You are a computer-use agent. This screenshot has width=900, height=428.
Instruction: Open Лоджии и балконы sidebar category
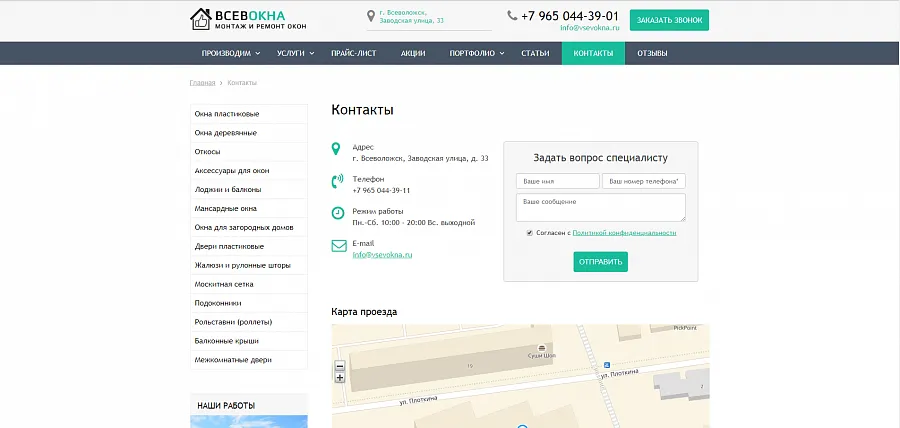tap(249, 190)
